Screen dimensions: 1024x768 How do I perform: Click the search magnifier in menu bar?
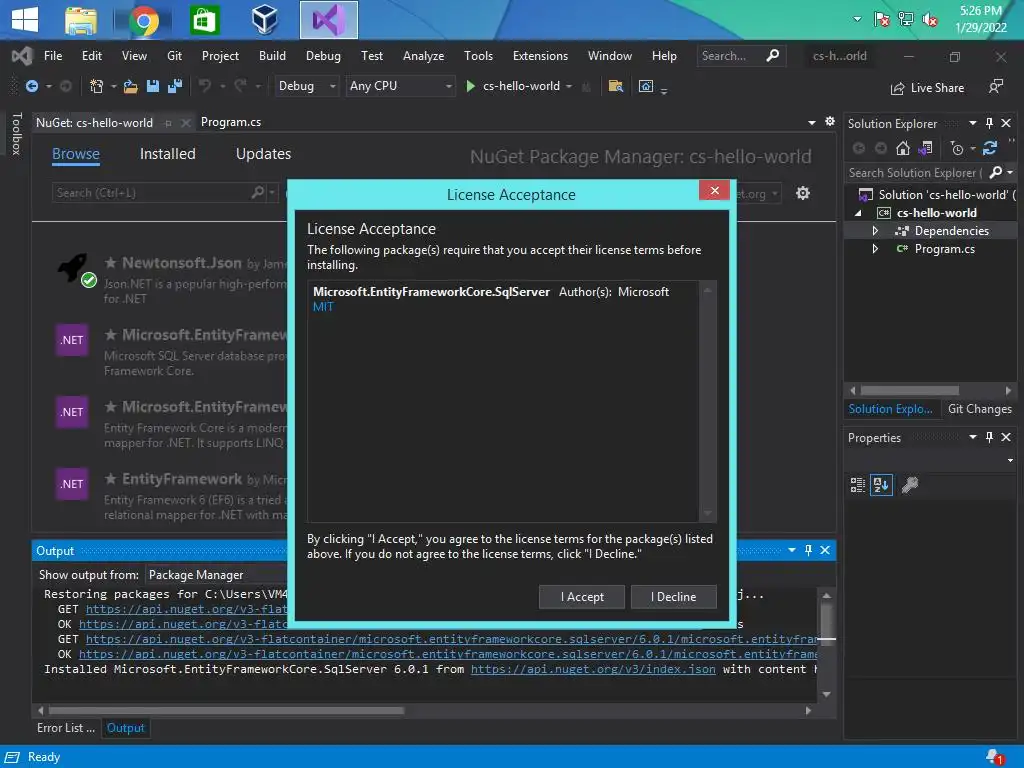[x=773, y=56]
